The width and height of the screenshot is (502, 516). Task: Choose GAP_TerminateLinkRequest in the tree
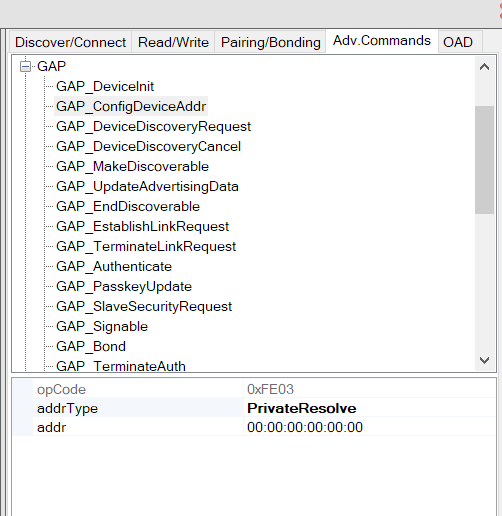(x=146, y=246)
